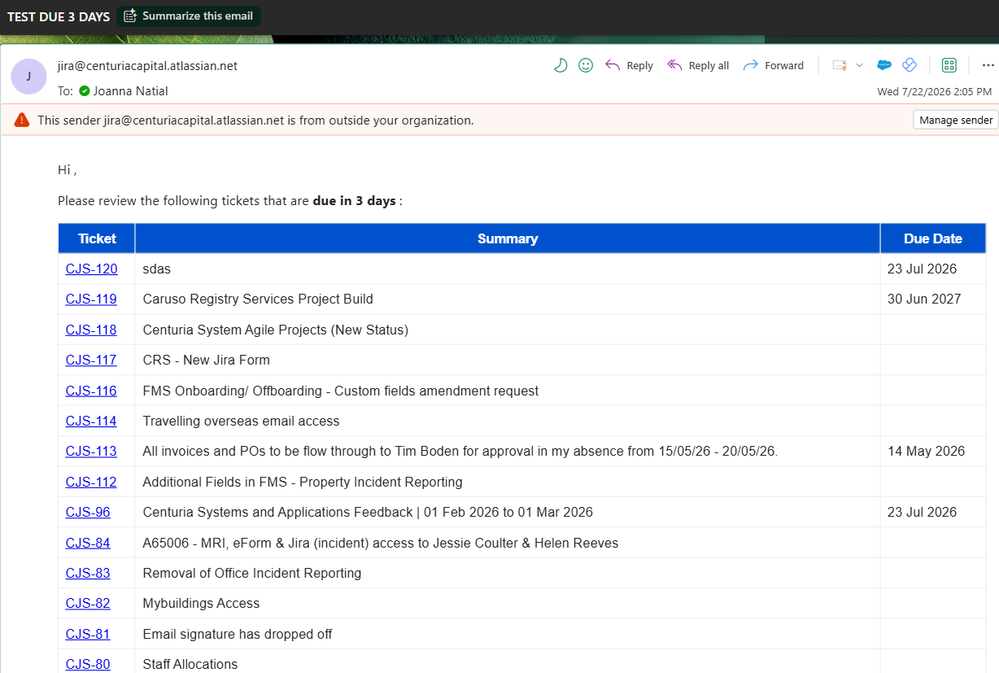Click the Ticket column header
The image size is (999, 673).
pyautogui.click(x=97, y=238)
